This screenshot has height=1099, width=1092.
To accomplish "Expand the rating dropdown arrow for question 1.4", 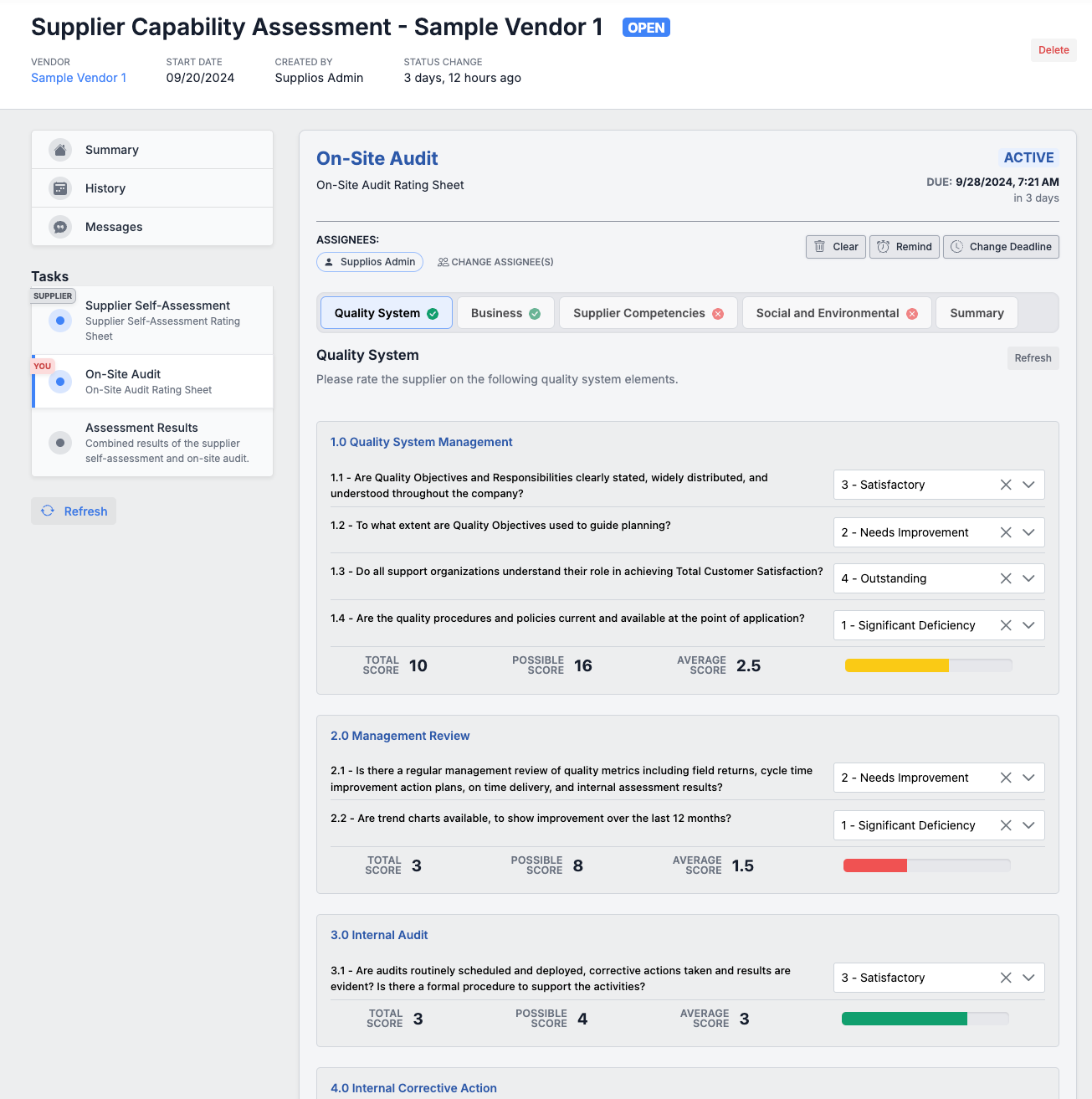I will point(1029,625).
